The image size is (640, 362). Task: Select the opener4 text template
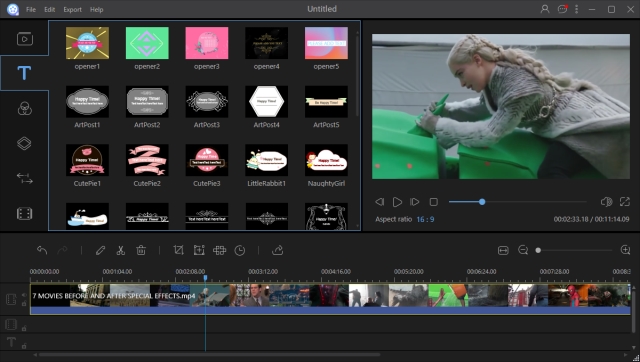tap(267, 43)
